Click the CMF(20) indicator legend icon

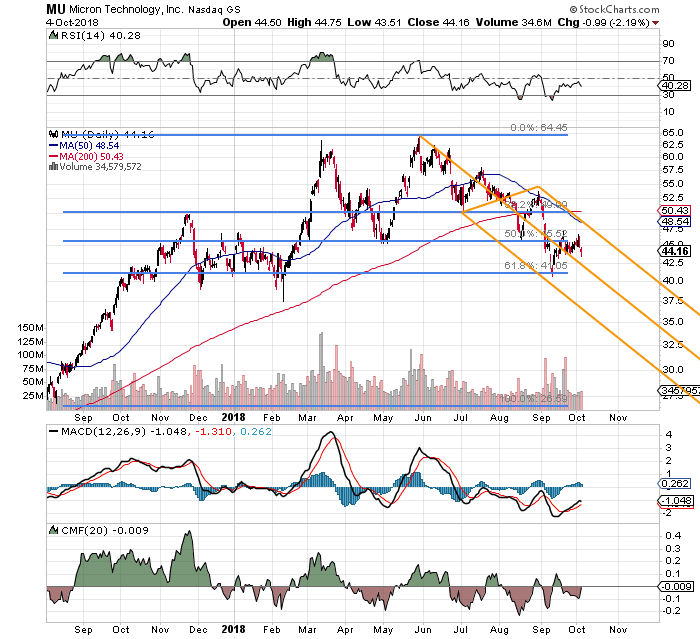[53, 530]
